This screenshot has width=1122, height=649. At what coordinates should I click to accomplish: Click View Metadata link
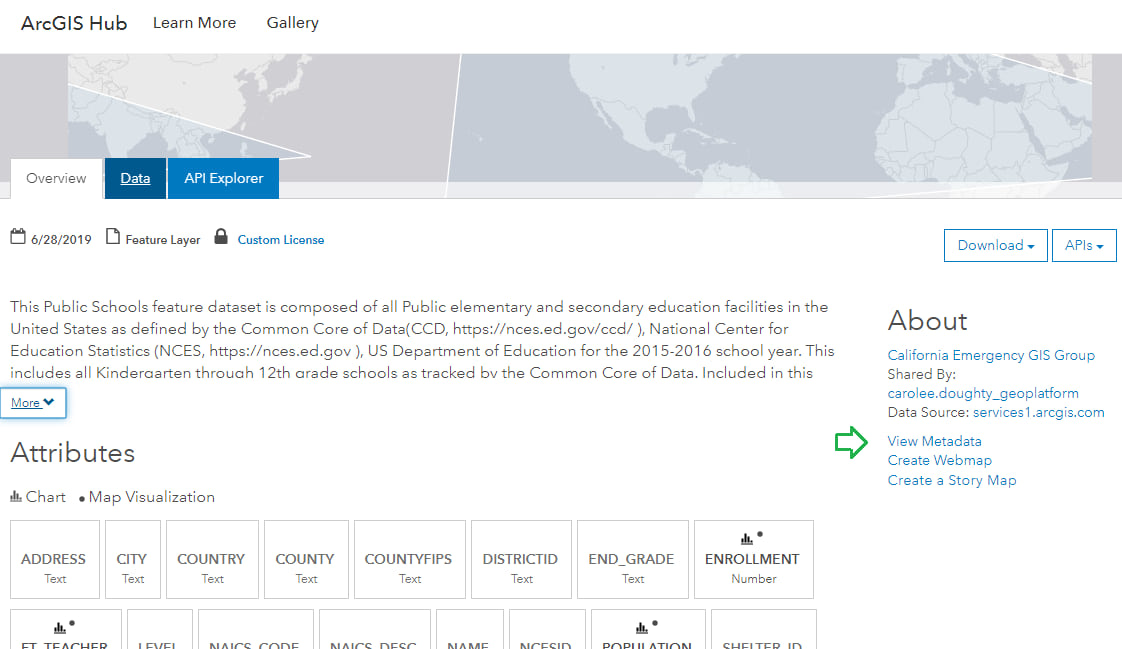[934, 441]
